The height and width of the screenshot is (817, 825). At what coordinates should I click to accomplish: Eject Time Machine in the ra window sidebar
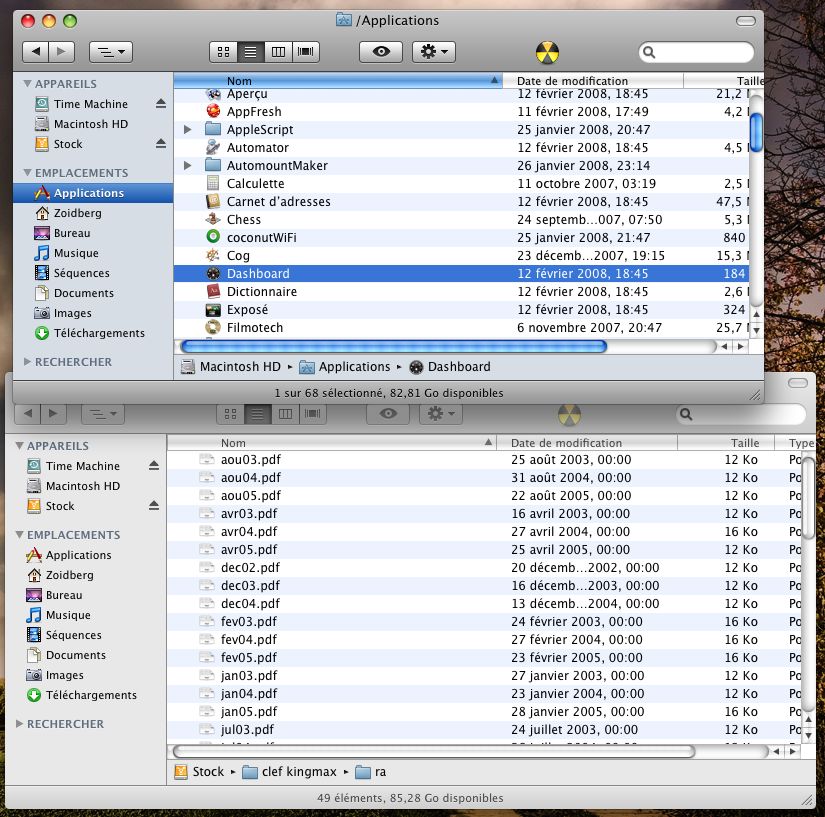pyautogui.click(x=154, y=466)
